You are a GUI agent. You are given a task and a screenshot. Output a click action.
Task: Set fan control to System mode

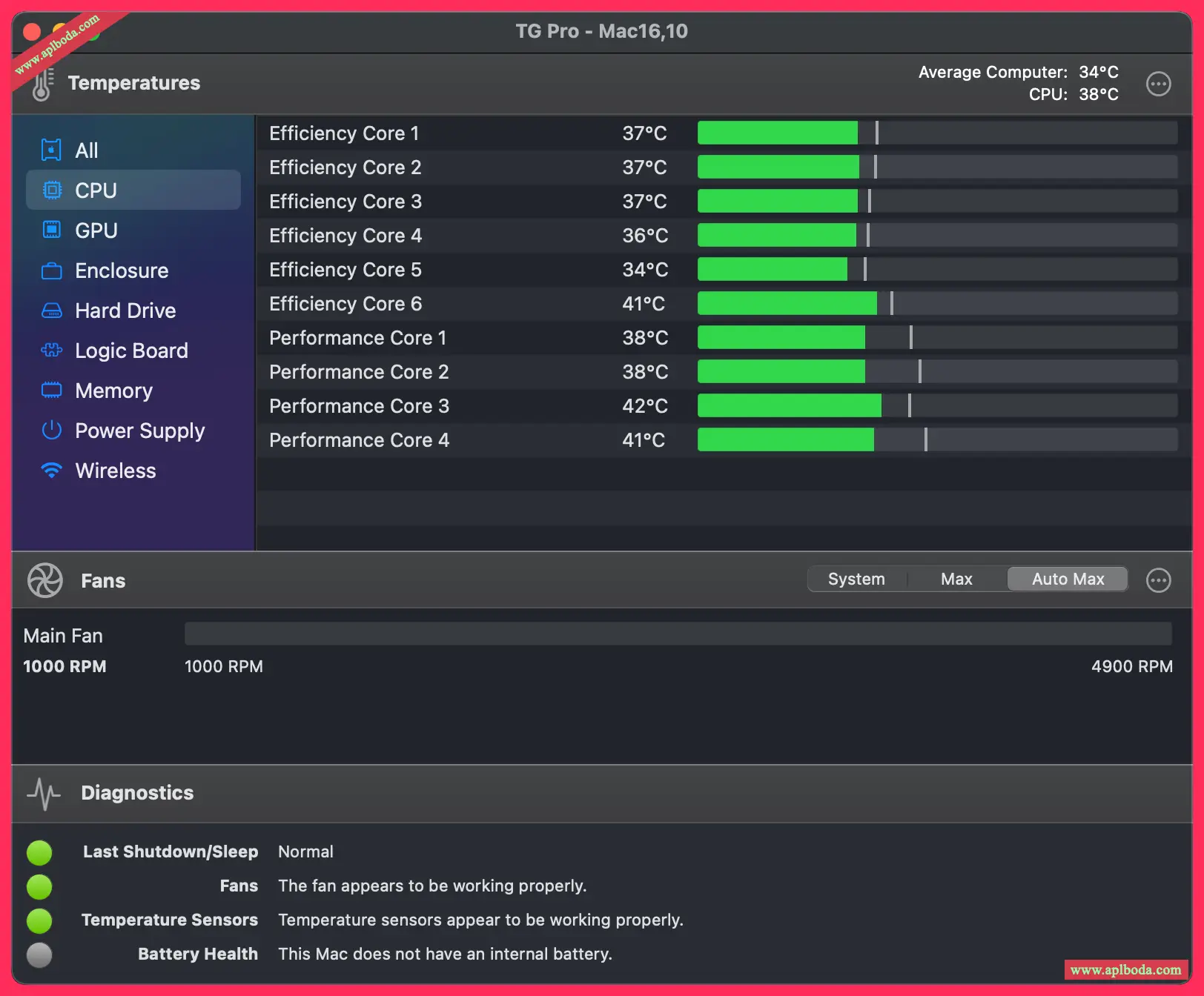(x=856, y=579)
